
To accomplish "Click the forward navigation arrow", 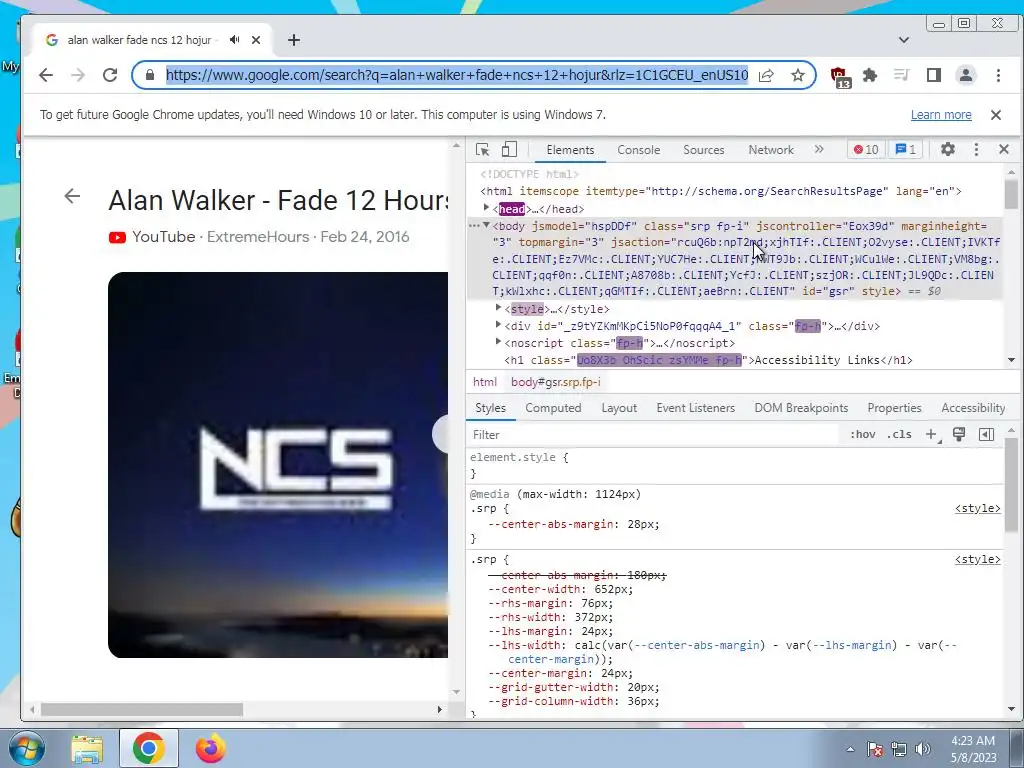I will pyautogui.click(x=78, y=75).
